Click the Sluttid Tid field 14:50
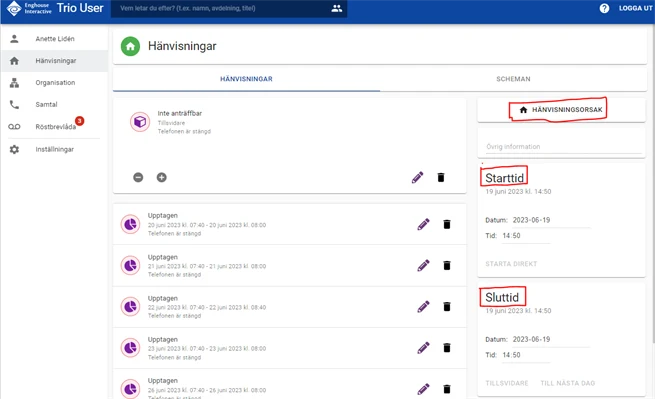This screenshot has width=655, height=399. point(526,355)
